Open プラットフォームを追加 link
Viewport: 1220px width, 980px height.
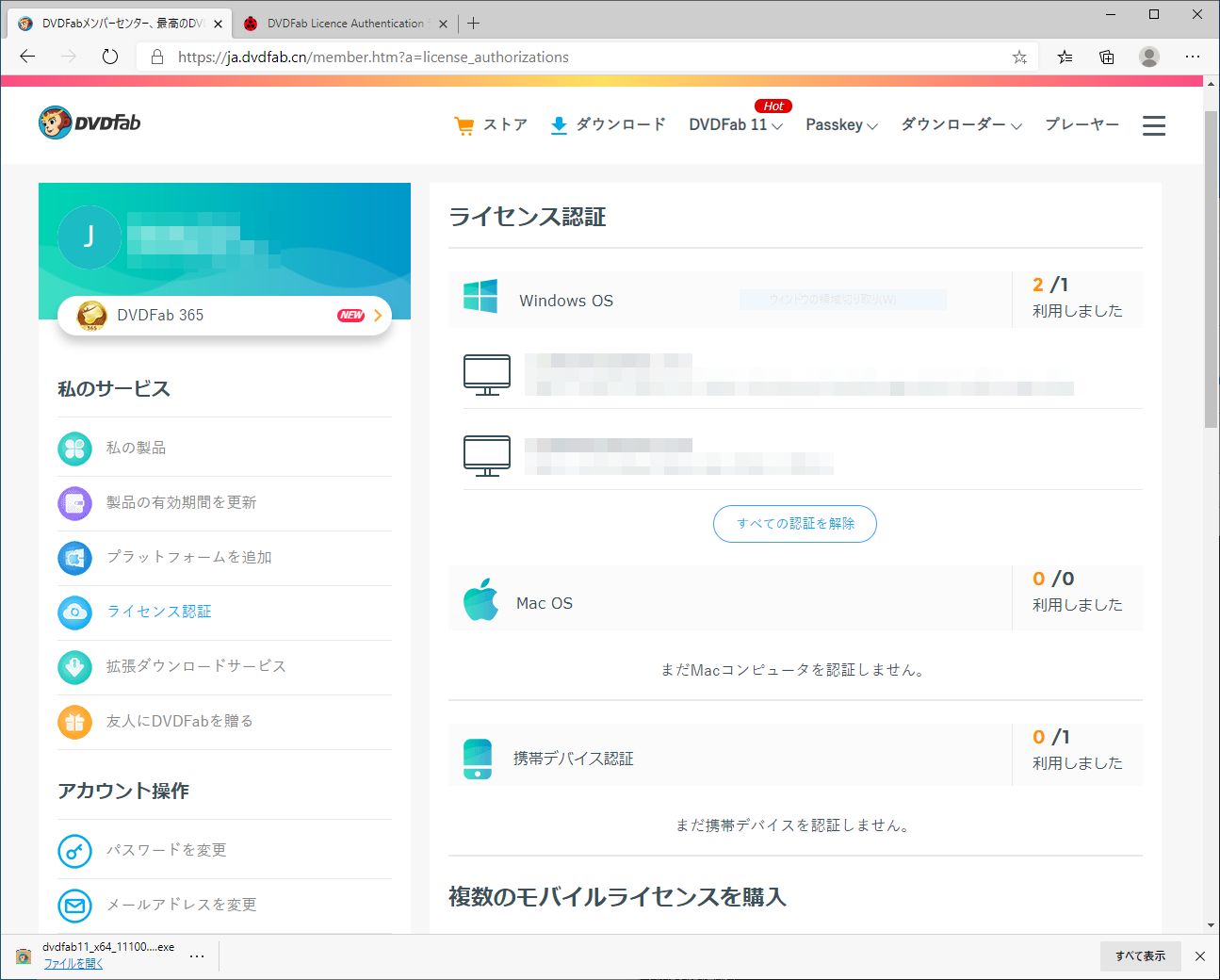tap(188, 557)
